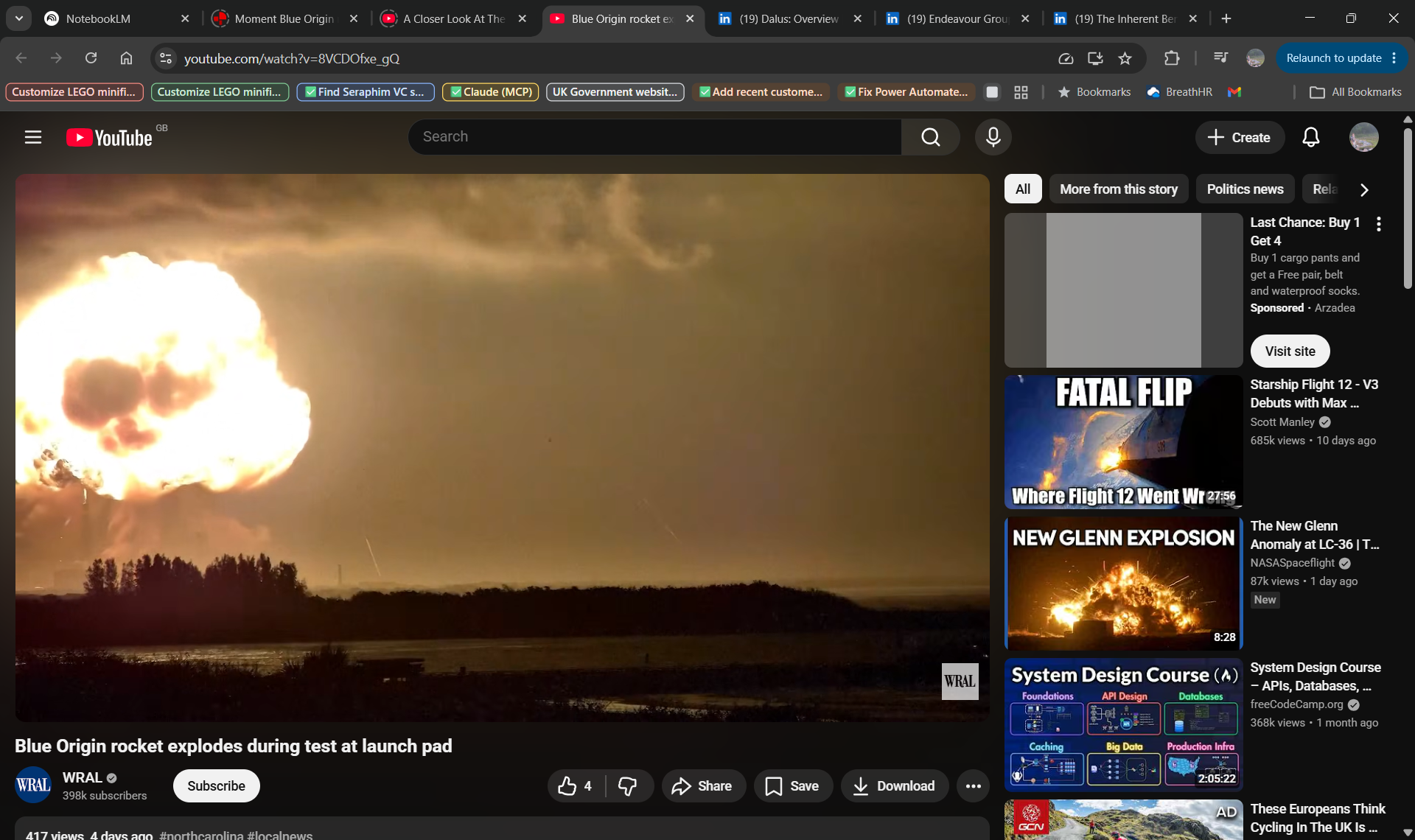
Task: Open the WRAL channel avatar
Action: click(33, 785)
